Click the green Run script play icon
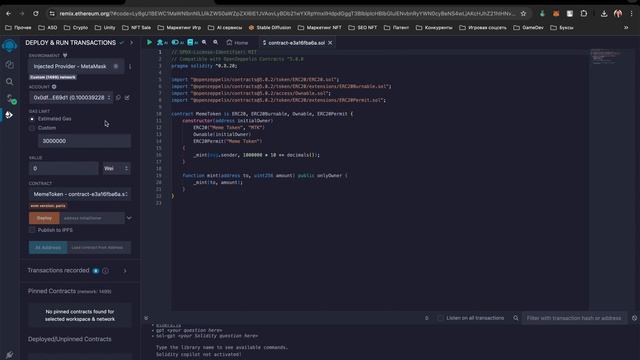The width and height of the screenshot is (640, 360). point(149,42)
